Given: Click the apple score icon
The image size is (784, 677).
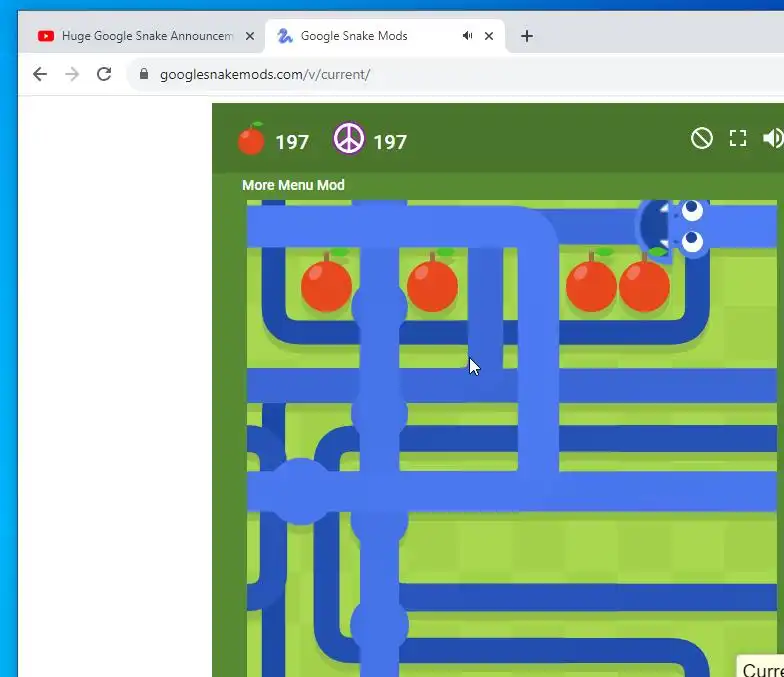Looking at the screenshot, I should (x=251, y=139).
